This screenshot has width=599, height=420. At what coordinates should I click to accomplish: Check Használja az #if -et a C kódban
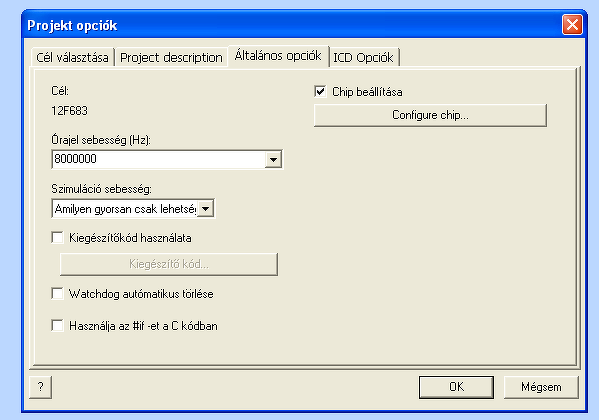(x=57, y=326)
